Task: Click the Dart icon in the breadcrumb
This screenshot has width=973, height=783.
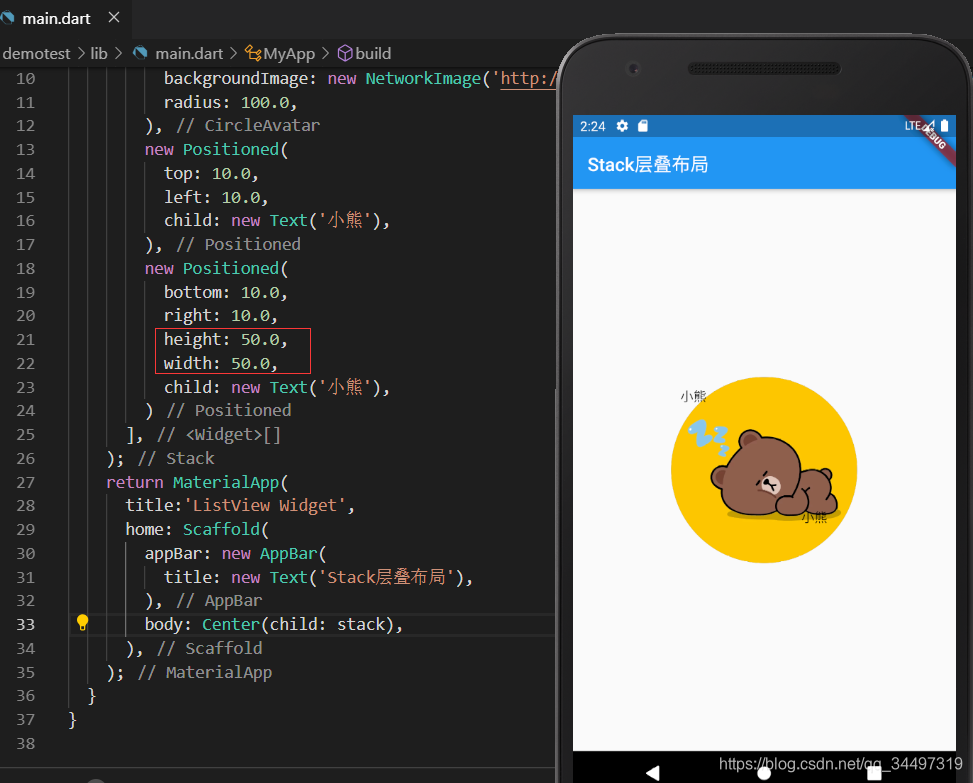Action: tap(140, 53)
